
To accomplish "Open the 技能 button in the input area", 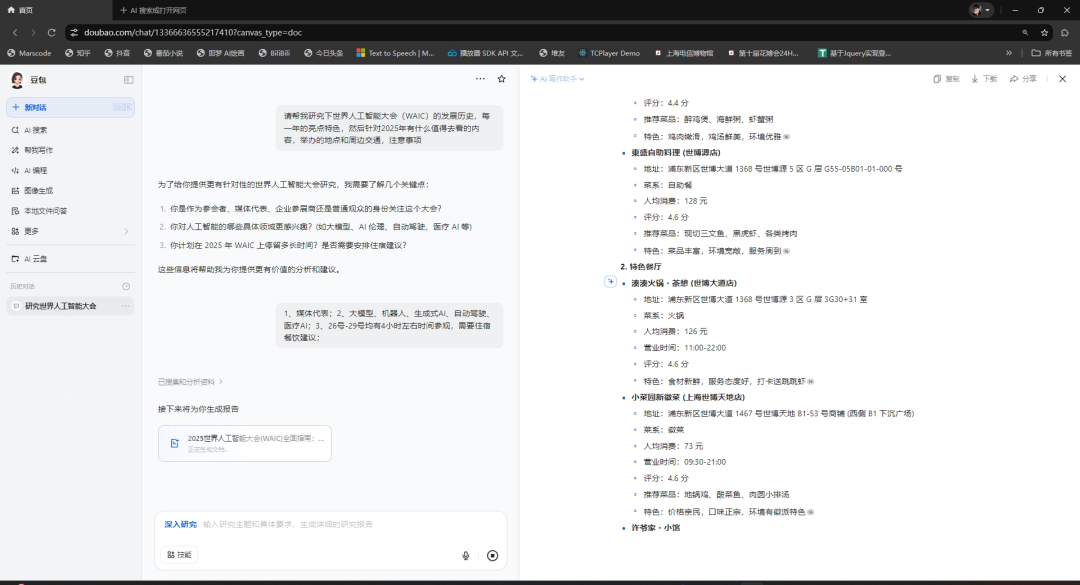I will pos(180,554).
